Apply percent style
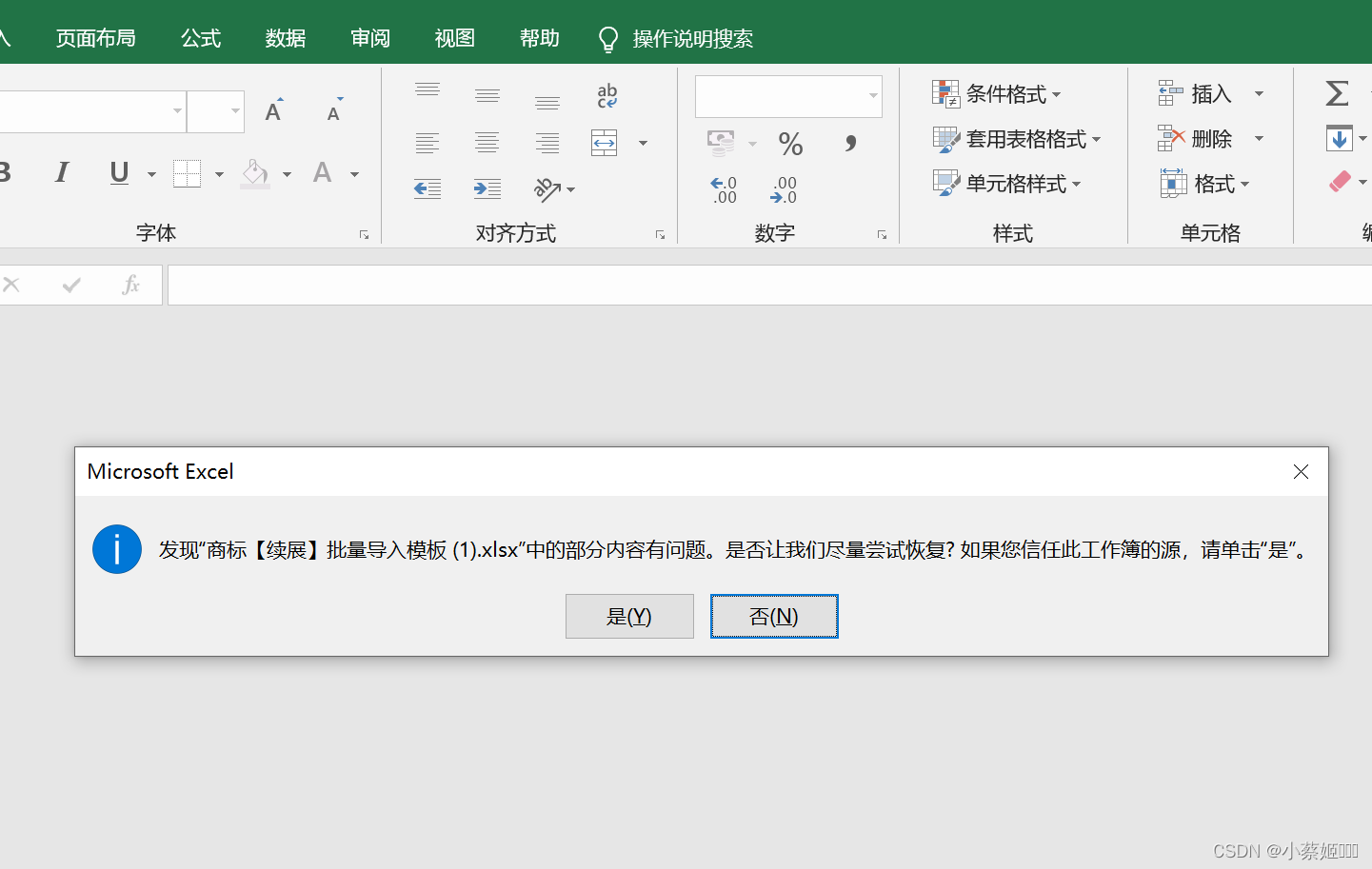The height and width of the screenshot is (869, 1372). [x=790, y=144]
